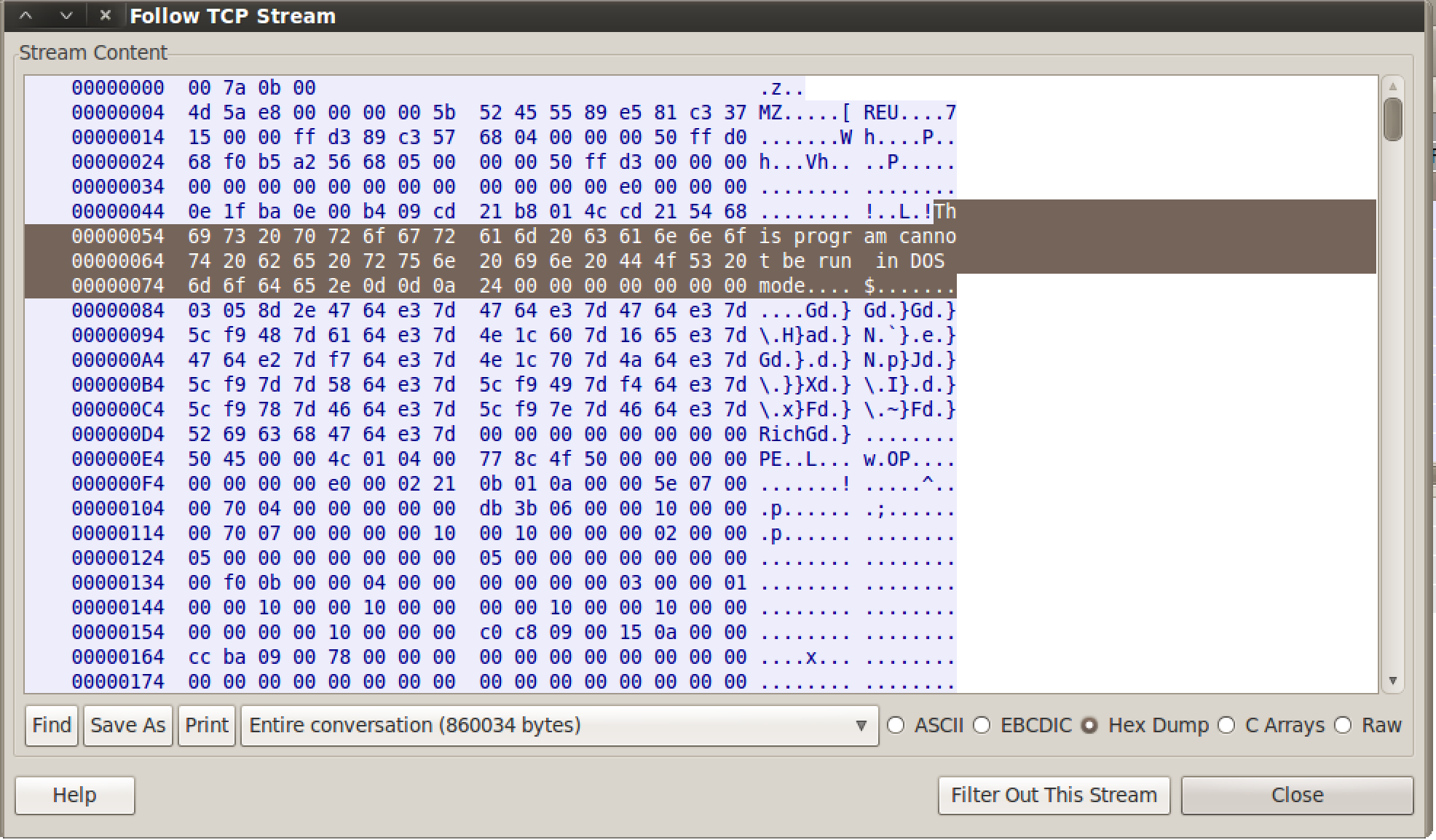This screenshot has width=1436, height=840.
Task: Select the ASCII radio button
Action: [896, 726]
